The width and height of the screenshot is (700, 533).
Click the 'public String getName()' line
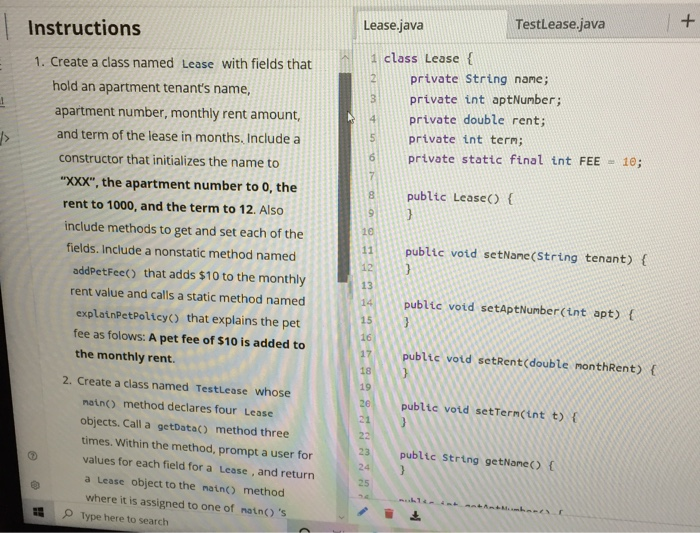point(477,460)
